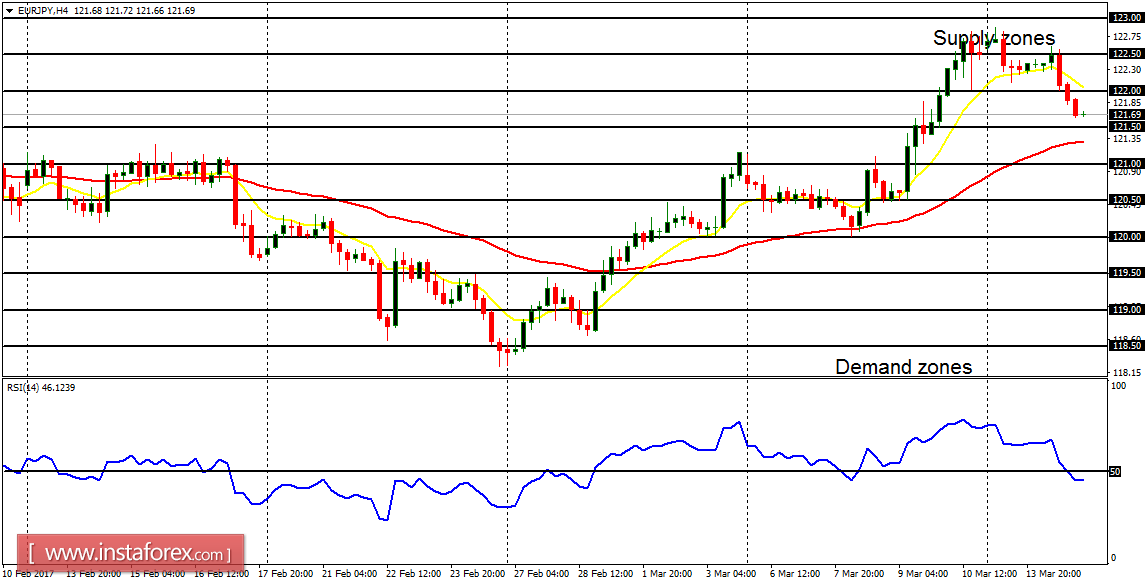The width and height of the screenshot is (1147, 585).
Task: Click the 123.00 price axis label
Action: coord(1125,16)
